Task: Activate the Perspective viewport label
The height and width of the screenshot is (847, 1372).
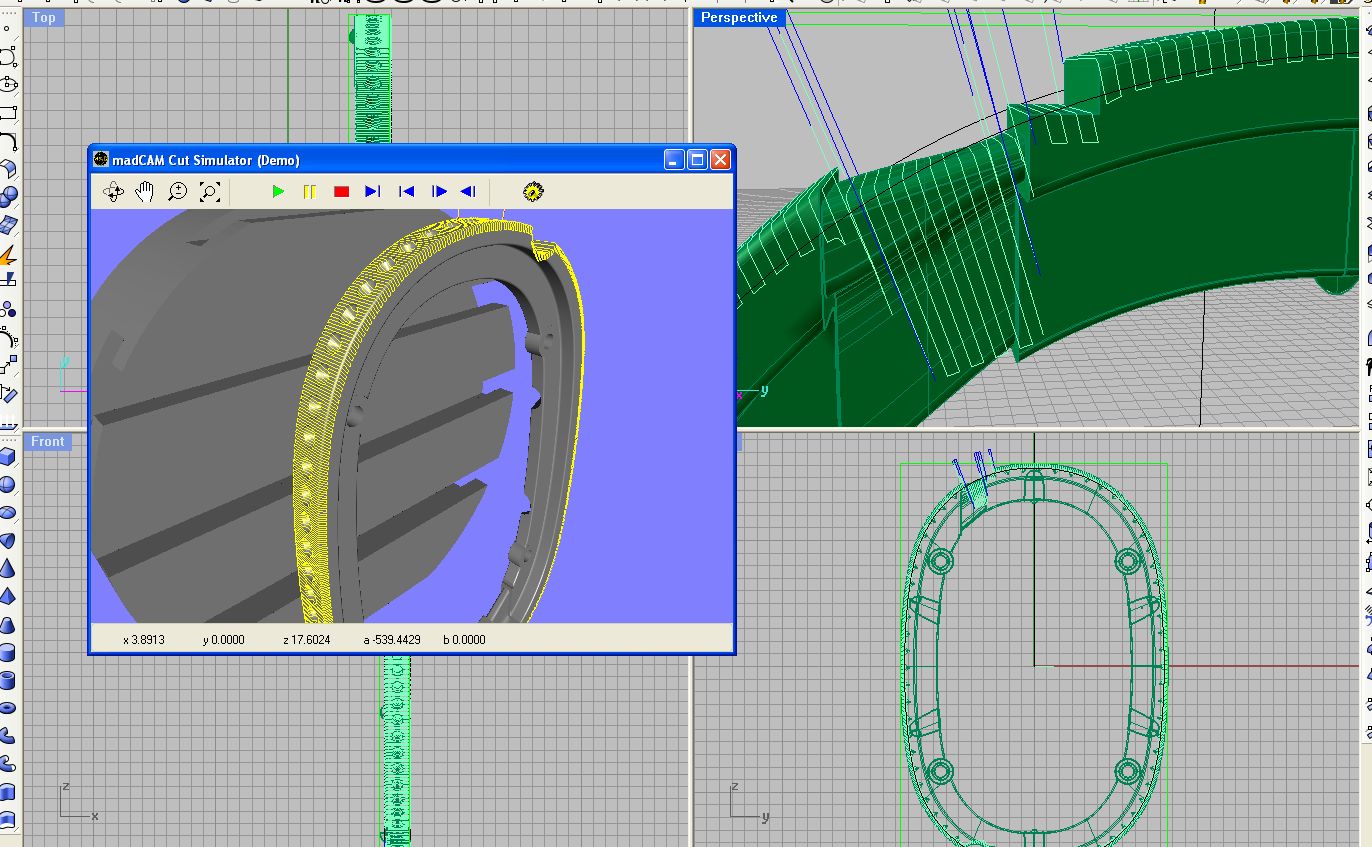Action: pos(738,17)
